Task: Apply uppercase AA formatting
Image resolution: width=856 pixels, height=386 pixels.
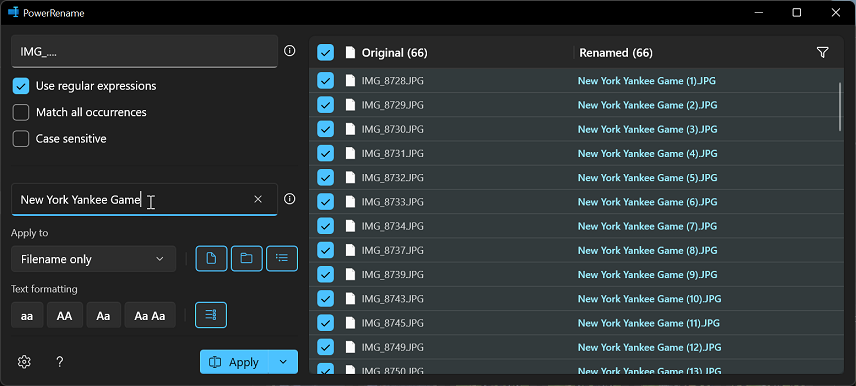Action: click(x=64, y=316)
